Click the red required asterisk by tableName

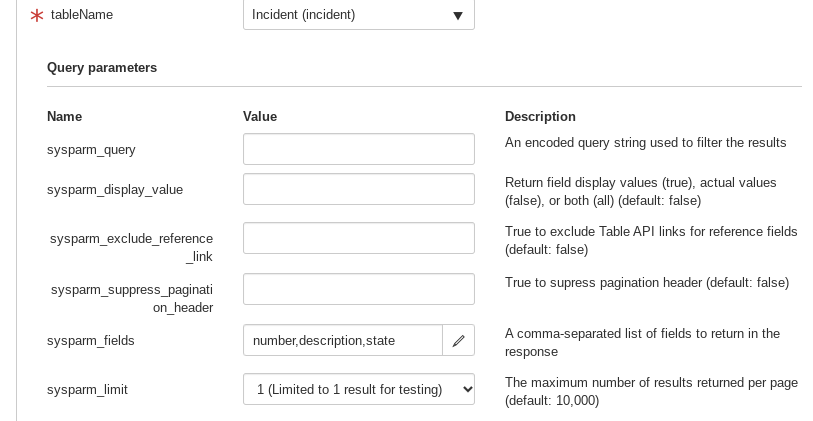click(x=37, y=16)
